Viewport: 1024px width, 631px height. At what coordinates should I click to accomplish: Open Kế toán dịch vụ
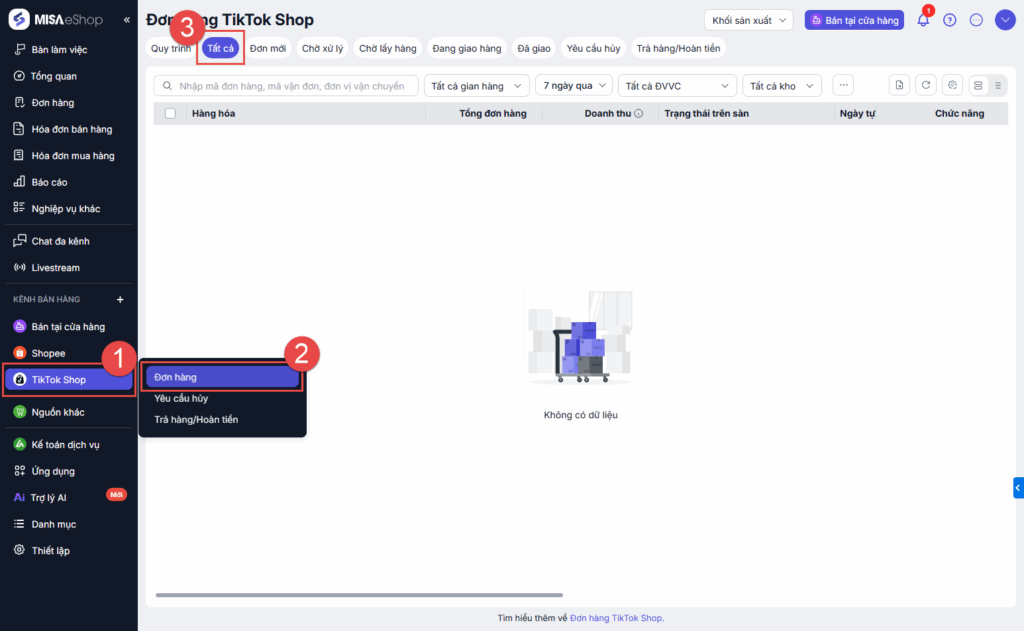(x=65, y=445)
